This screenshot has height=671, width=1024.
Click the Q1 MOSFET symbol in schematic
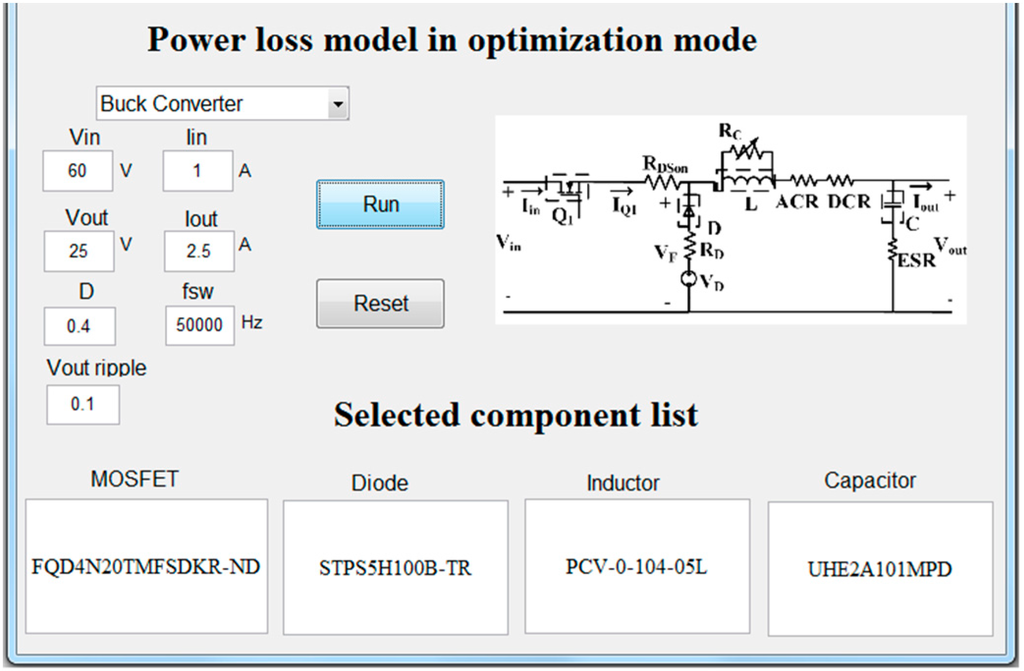[x=566, y=187]
